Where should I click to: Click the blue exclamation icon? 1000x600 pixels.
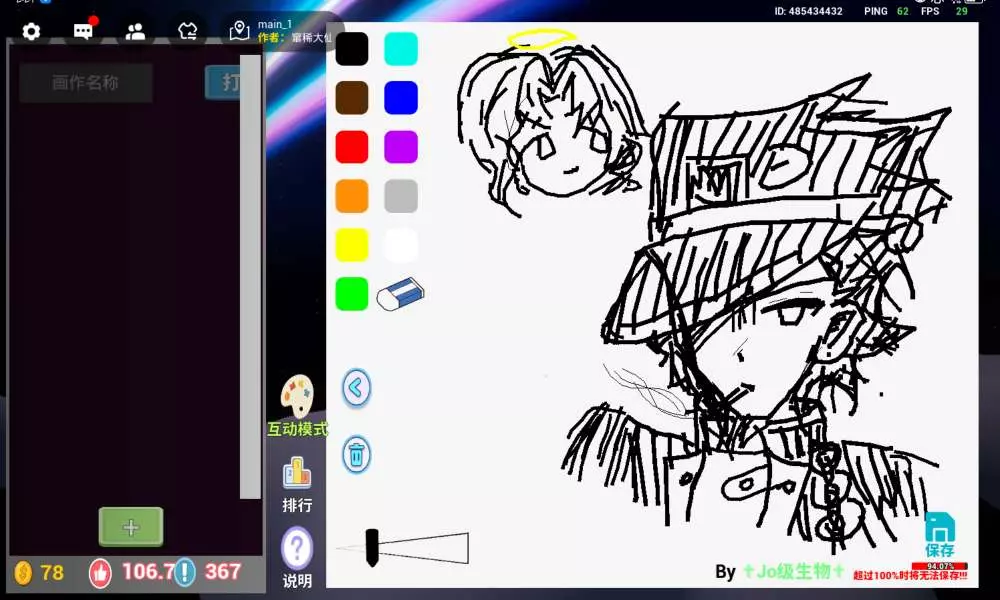[x=185, y=572]
